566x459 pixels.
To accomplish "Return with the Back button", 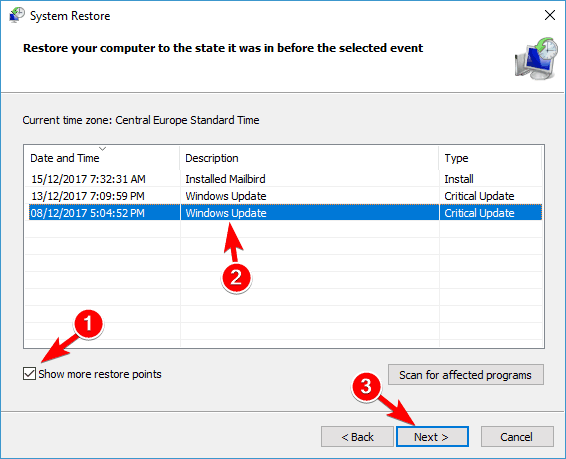I will click(x=357, y=437).
